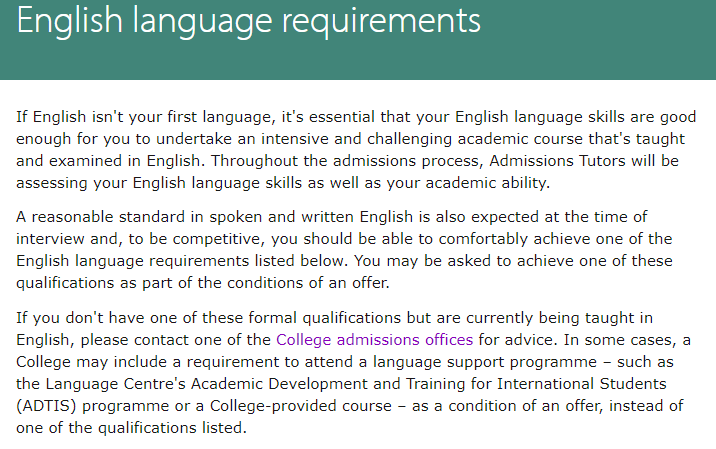Click the paragraph beginning 'If English isn't'
716x449 pixels.
coord(356,150)
